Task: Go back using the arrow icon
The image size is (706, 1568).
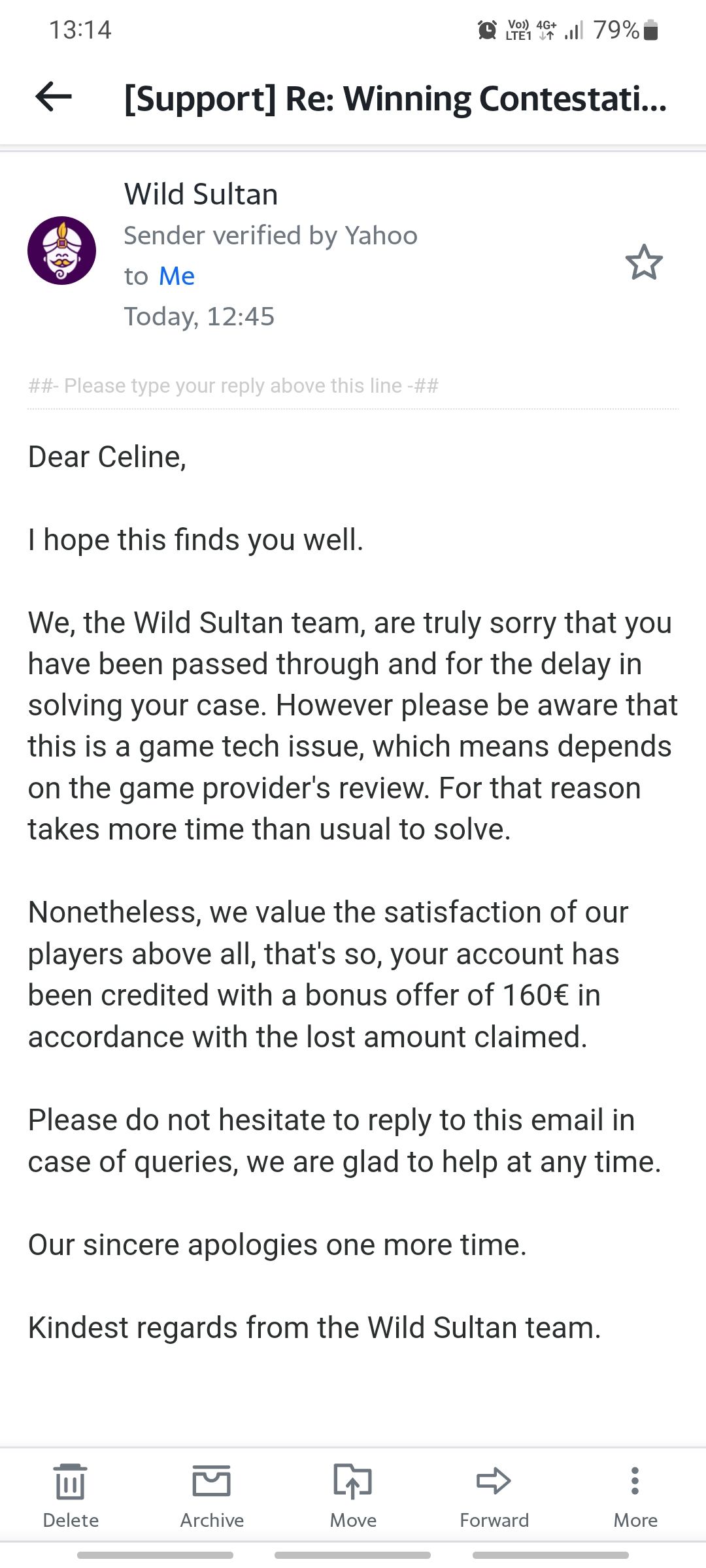Action: pyautogui.click(x=54, y=97)
